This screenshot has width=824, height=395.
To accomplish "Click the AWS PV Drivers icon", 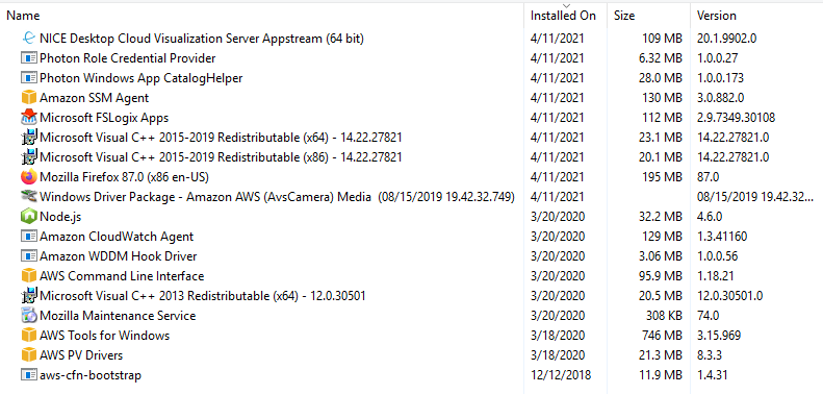I will 29,355.
